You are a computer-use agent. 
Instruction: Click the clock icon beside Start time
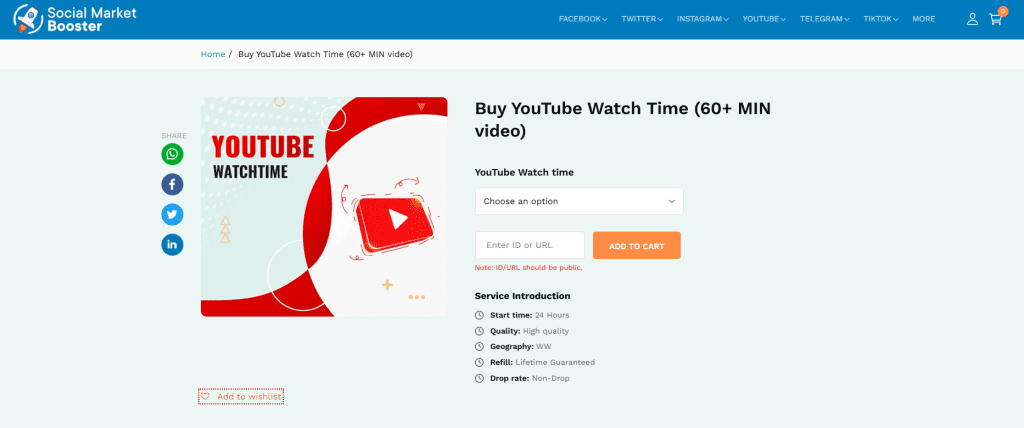pyautogui.click(x=479, y=316)
